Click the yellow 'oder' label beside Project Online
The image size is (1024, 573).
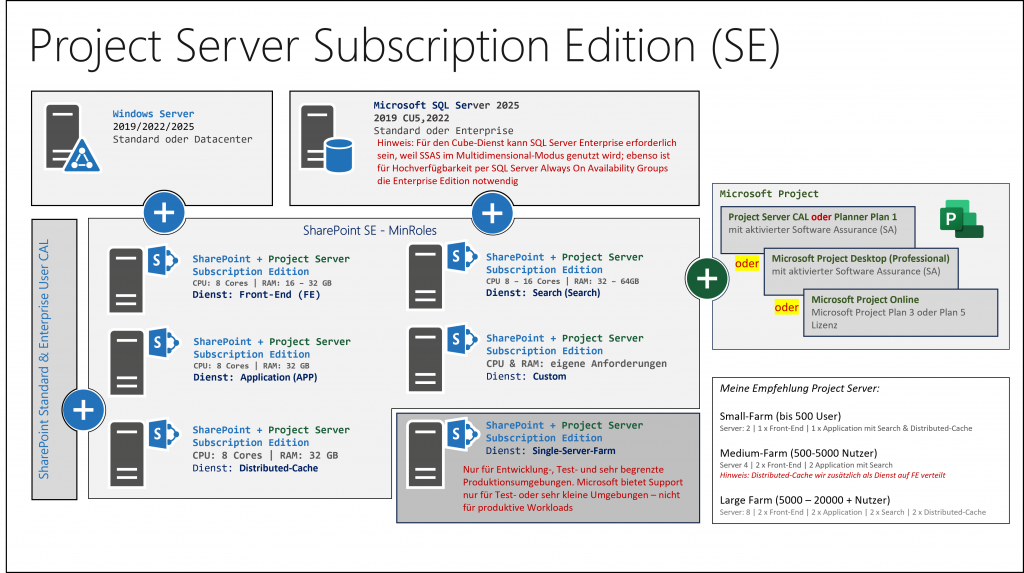[x=786, y=307]
